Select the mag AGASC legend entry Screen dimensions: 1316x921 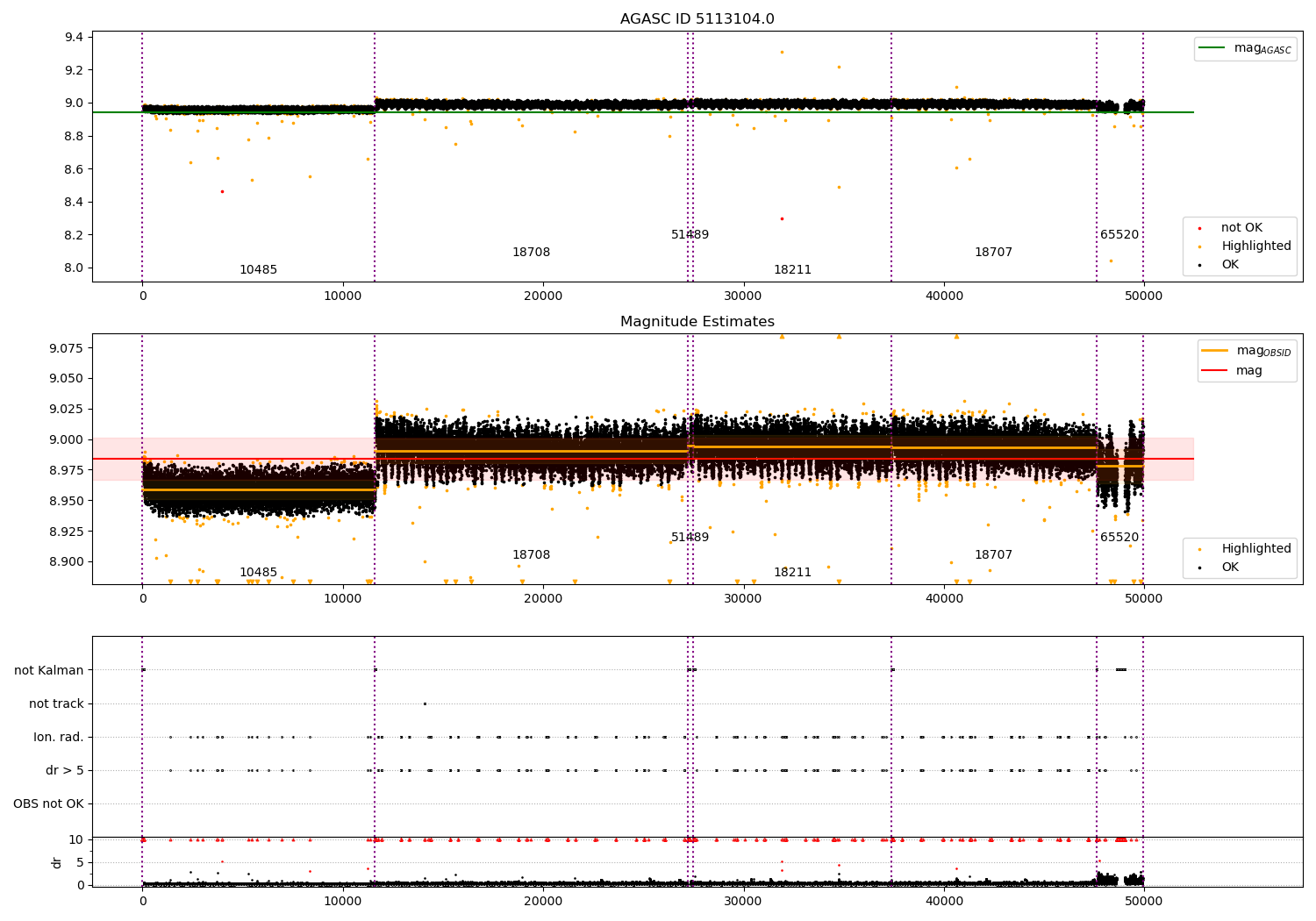coord(1245,48)
